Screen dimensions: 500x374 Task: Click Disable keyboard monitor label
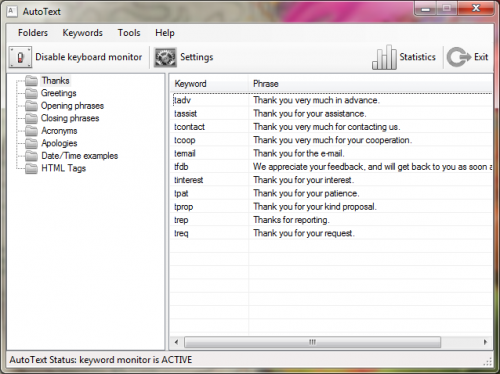click(x=89, y=57)
